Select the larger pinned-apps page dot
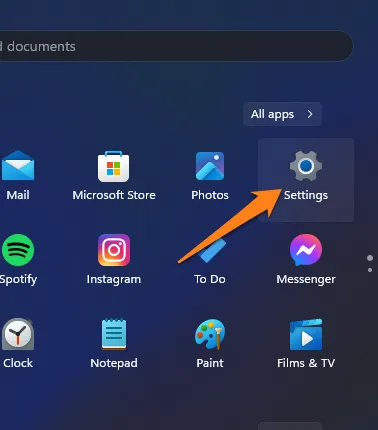Image resolution: width=378 pixels, height=430 pixels. [x=370, y=258]
